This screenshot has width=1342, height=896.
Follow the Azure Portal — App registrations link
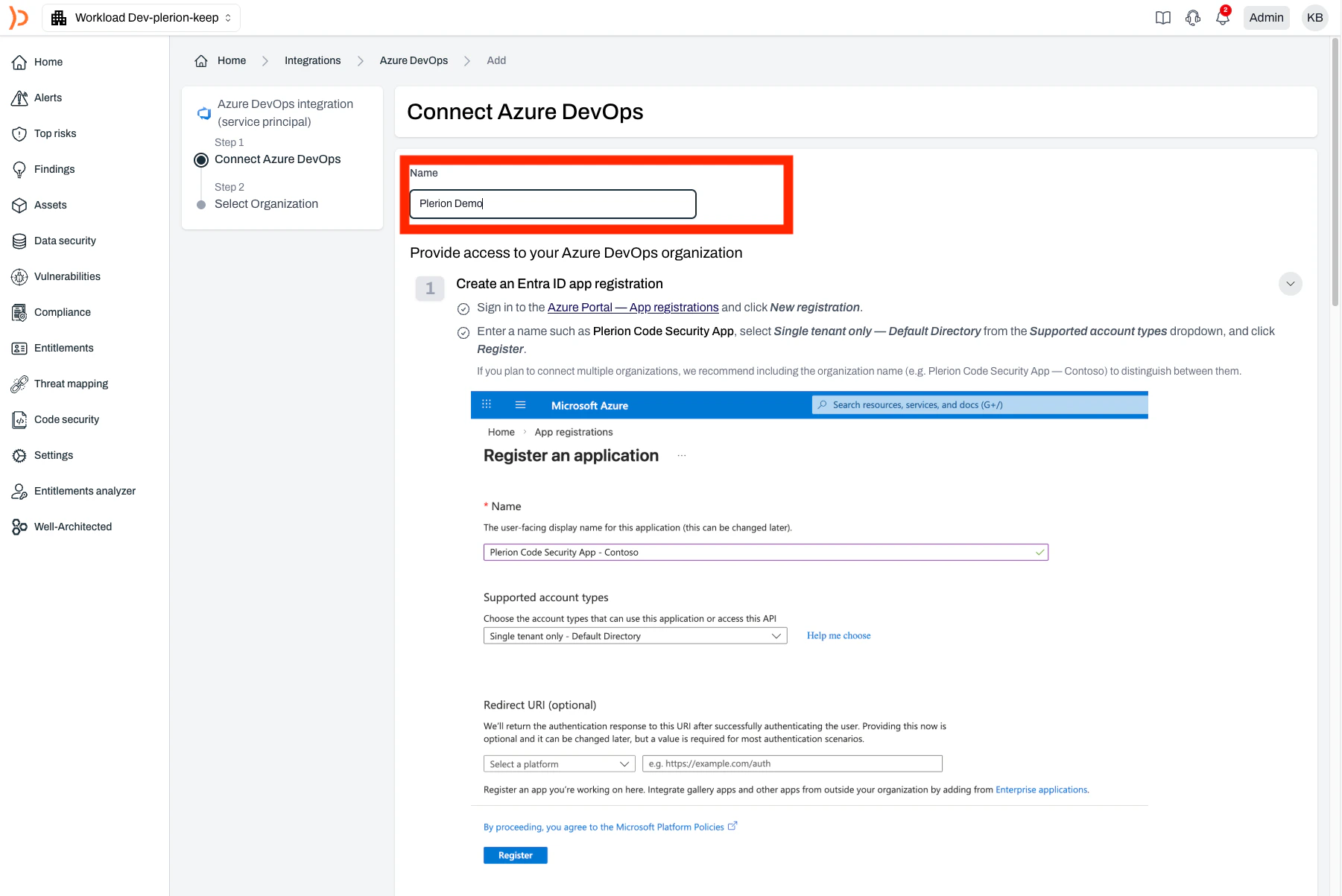(x=633, y=307)
